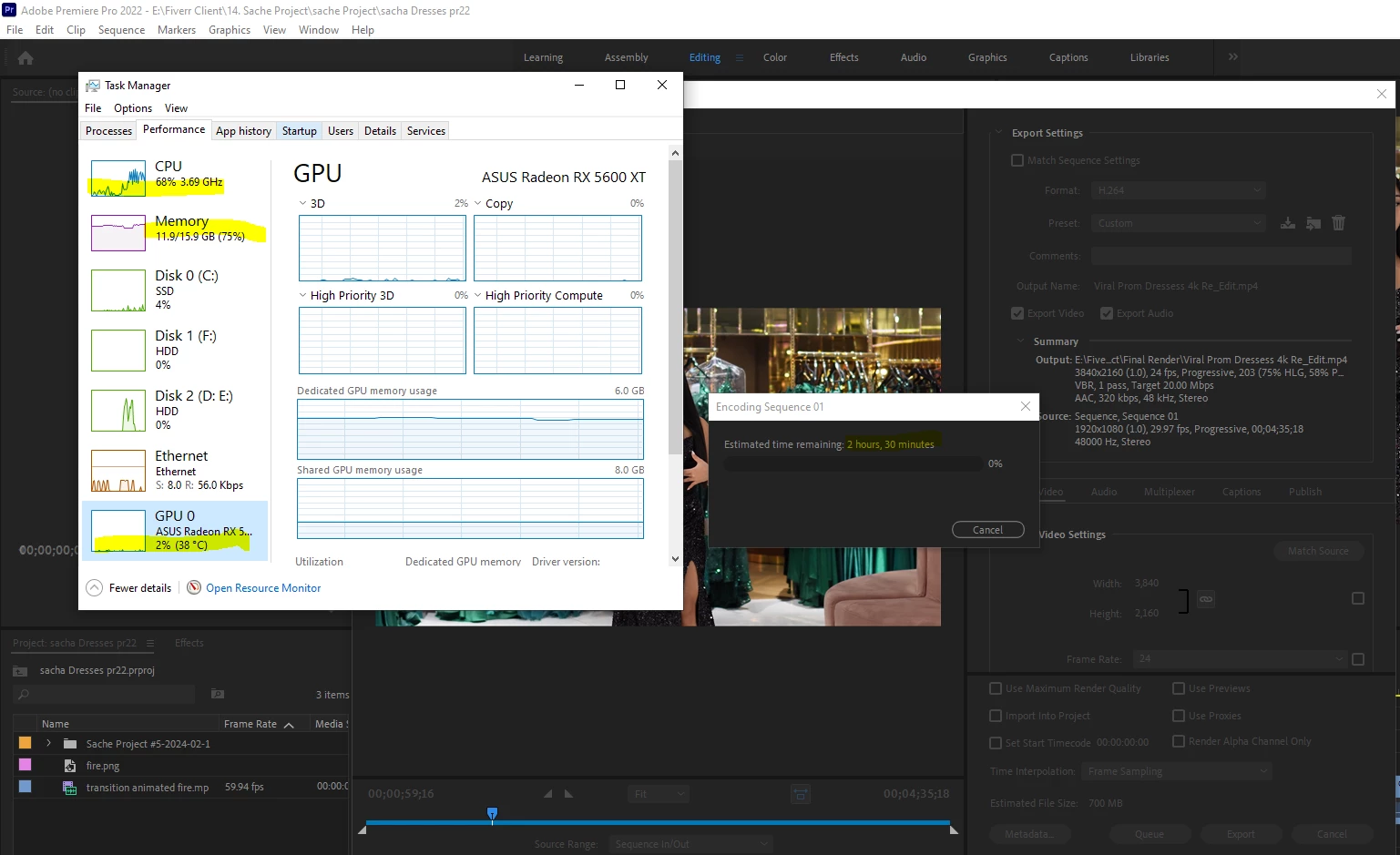
Task: Click the Delete Preset trash icon
Action: tap(1338, 223)
